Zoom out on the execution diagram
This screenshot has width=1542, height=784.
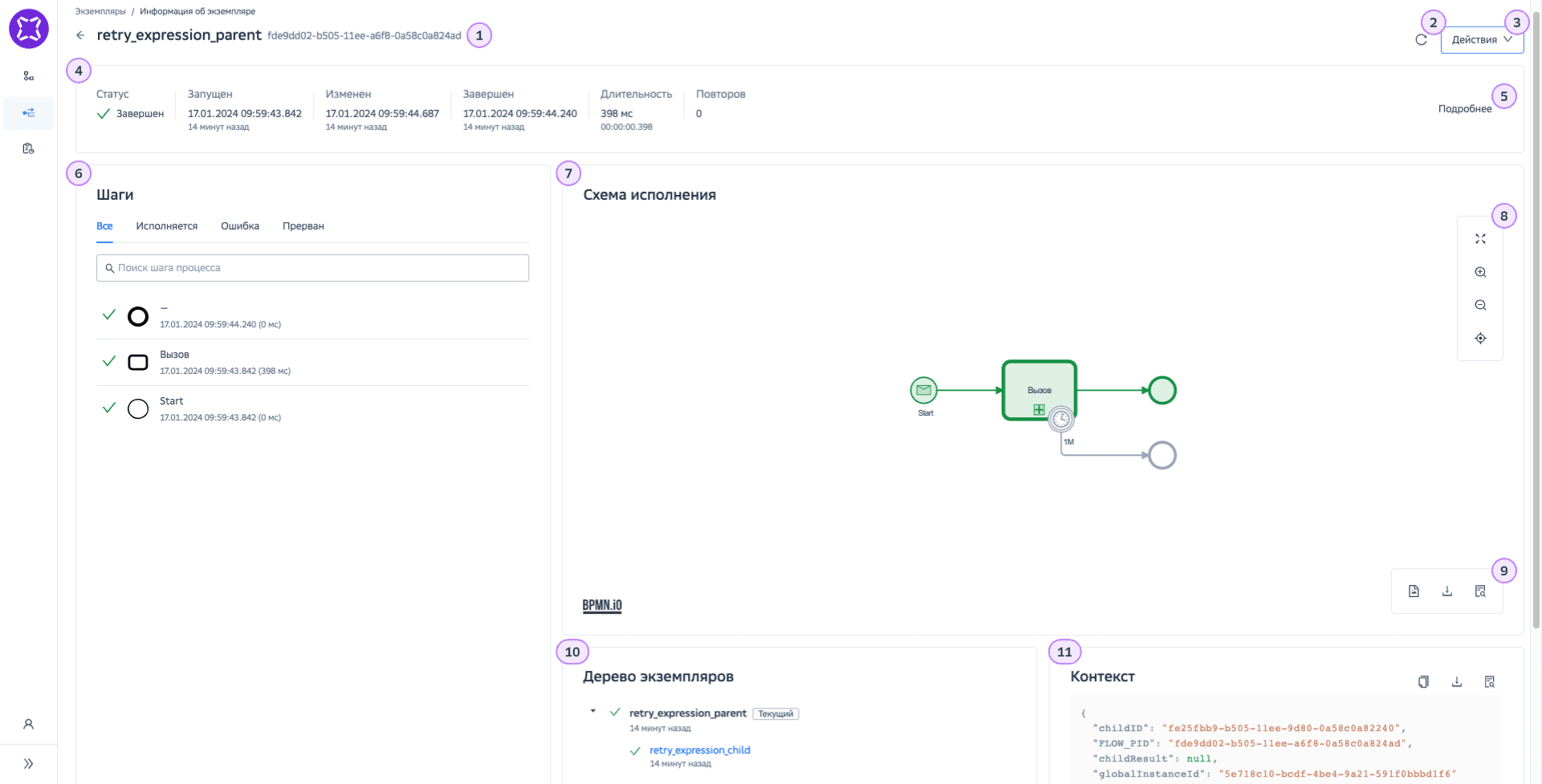1480,306
